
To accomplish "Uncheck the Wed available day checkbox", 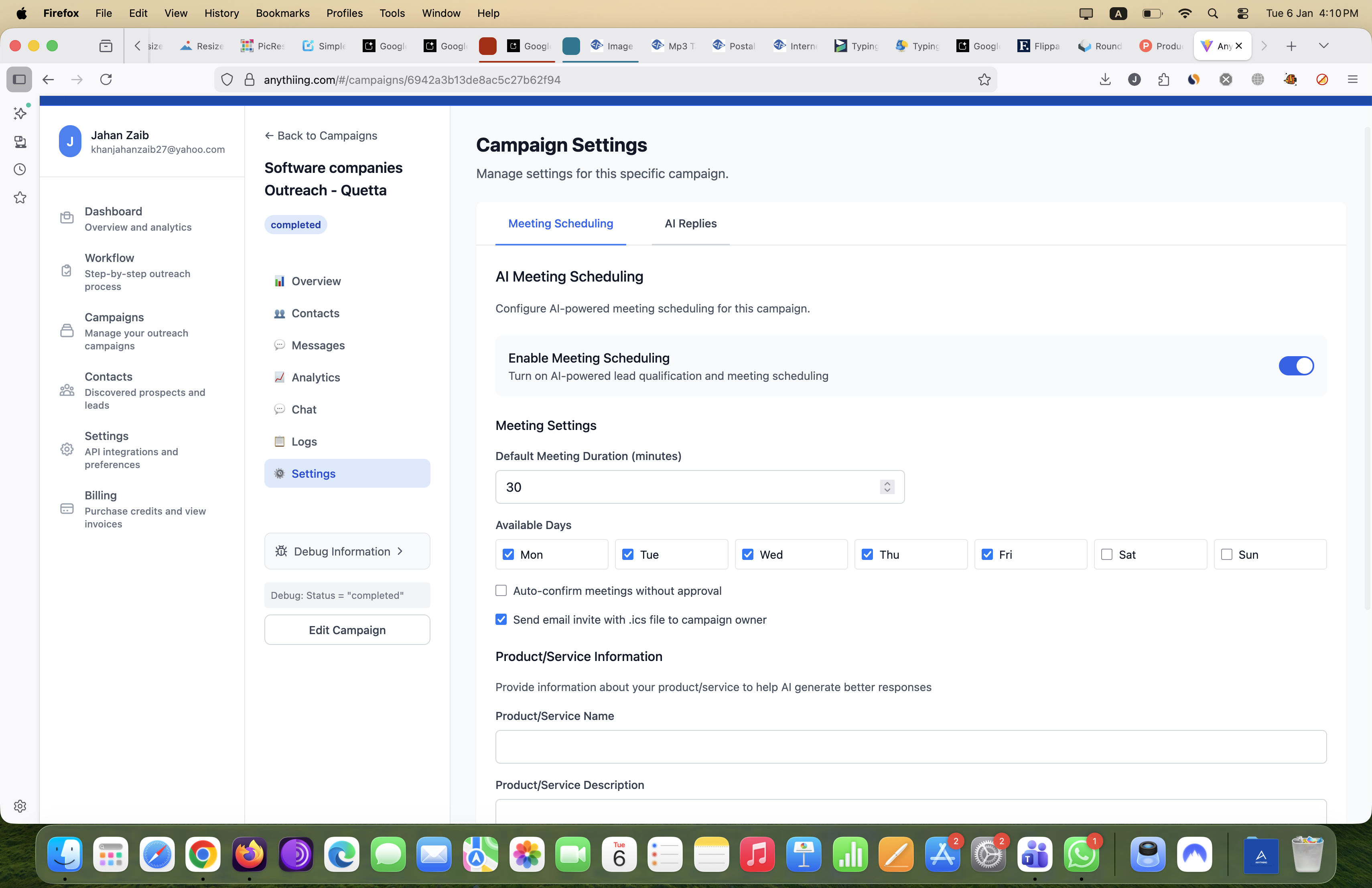I will coord(748,554).
